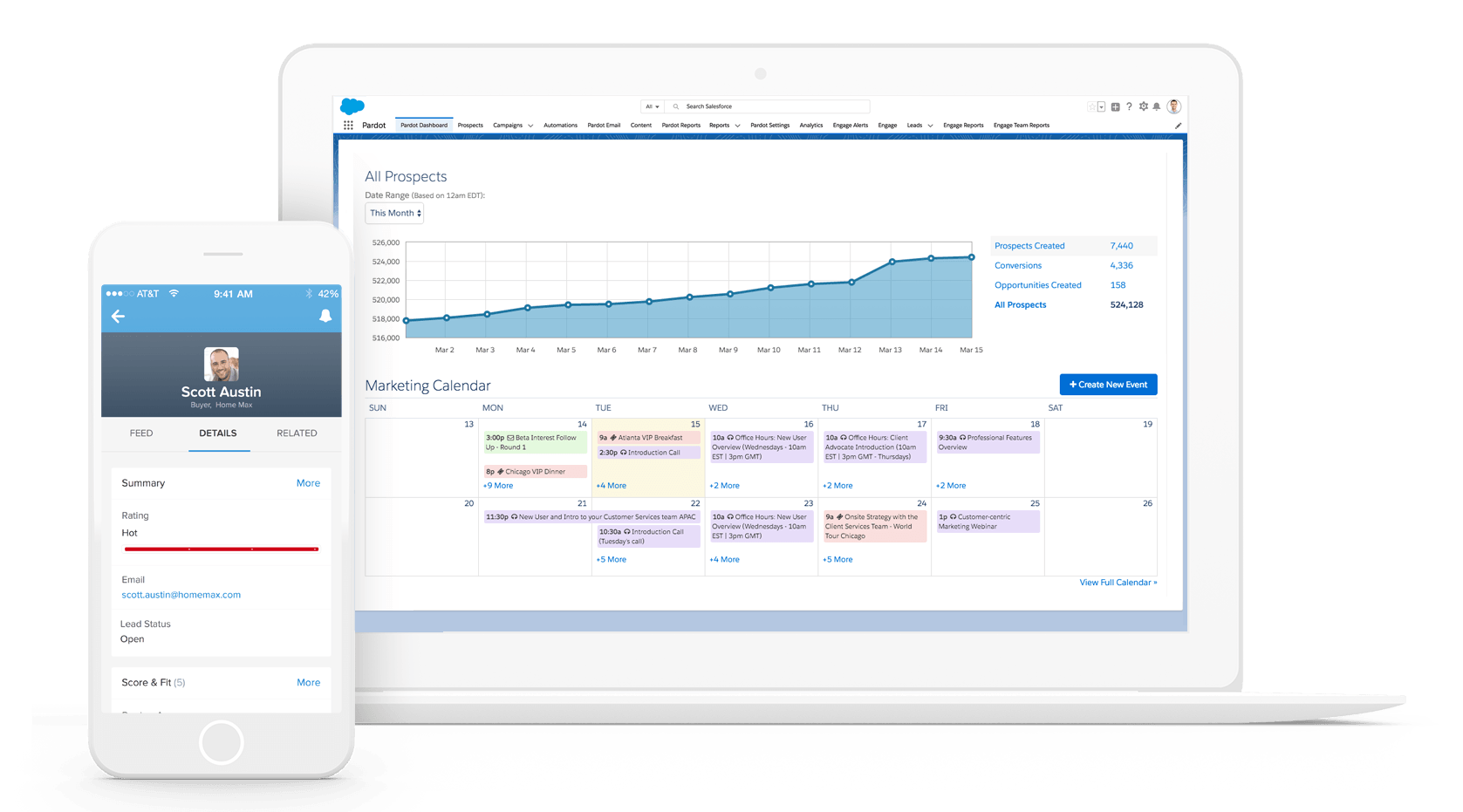Screen dimensions: 1463x812
Task: Click the user avatar in Salesforce header
Action: 1174,106
